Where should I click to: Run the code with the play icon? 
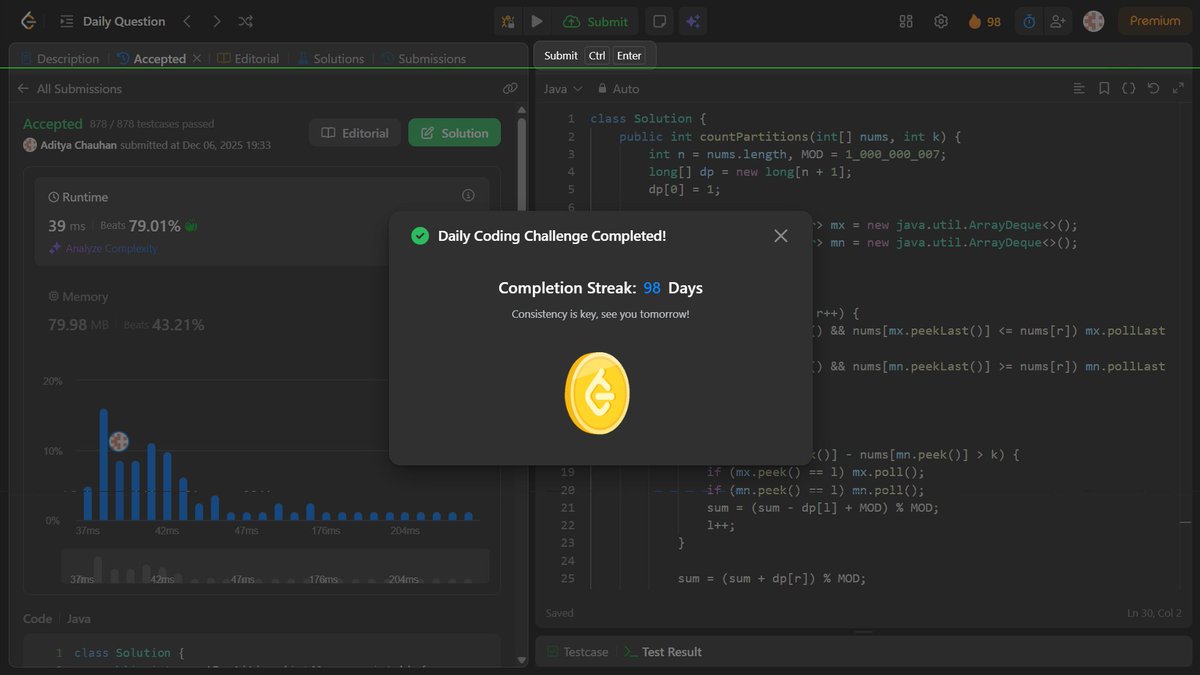point(537,21)
